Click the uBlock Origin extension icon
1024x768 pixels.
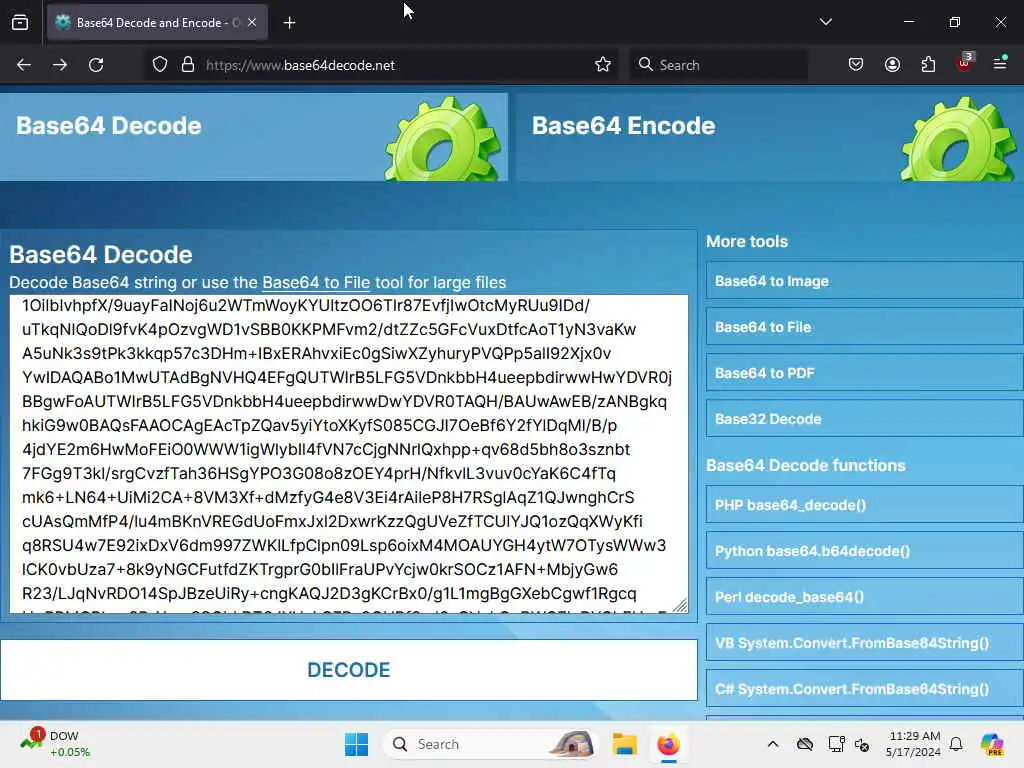point(965,63)
